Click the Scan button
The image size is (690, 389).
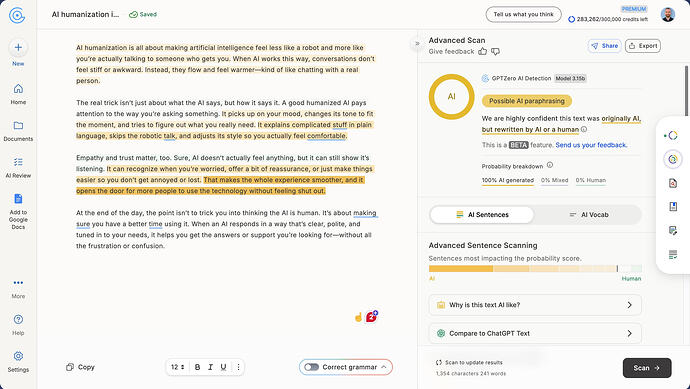click(x=647, y=368)
